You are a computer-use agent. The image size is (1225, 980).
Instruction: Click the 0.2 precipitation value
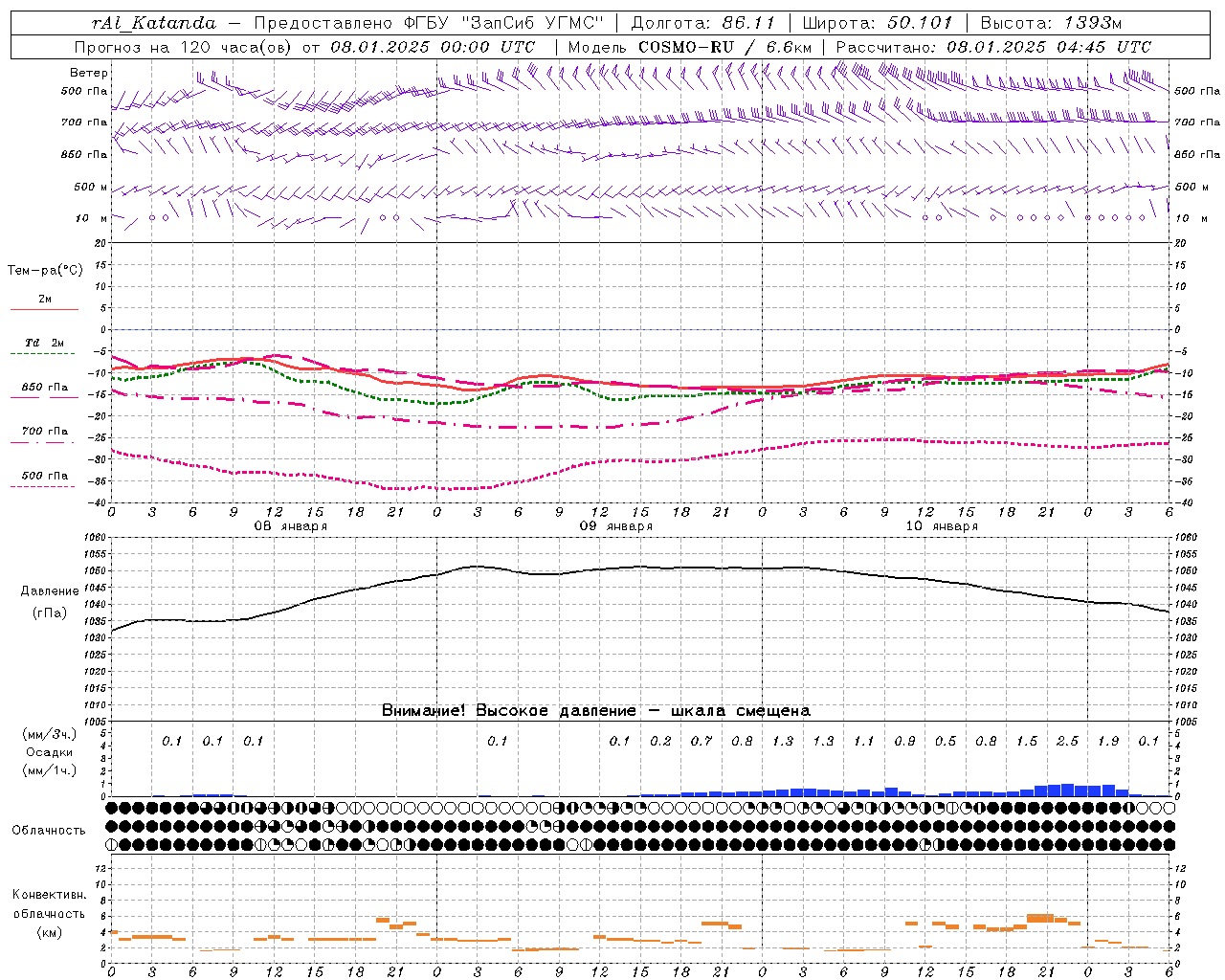[x=660, y=741]
